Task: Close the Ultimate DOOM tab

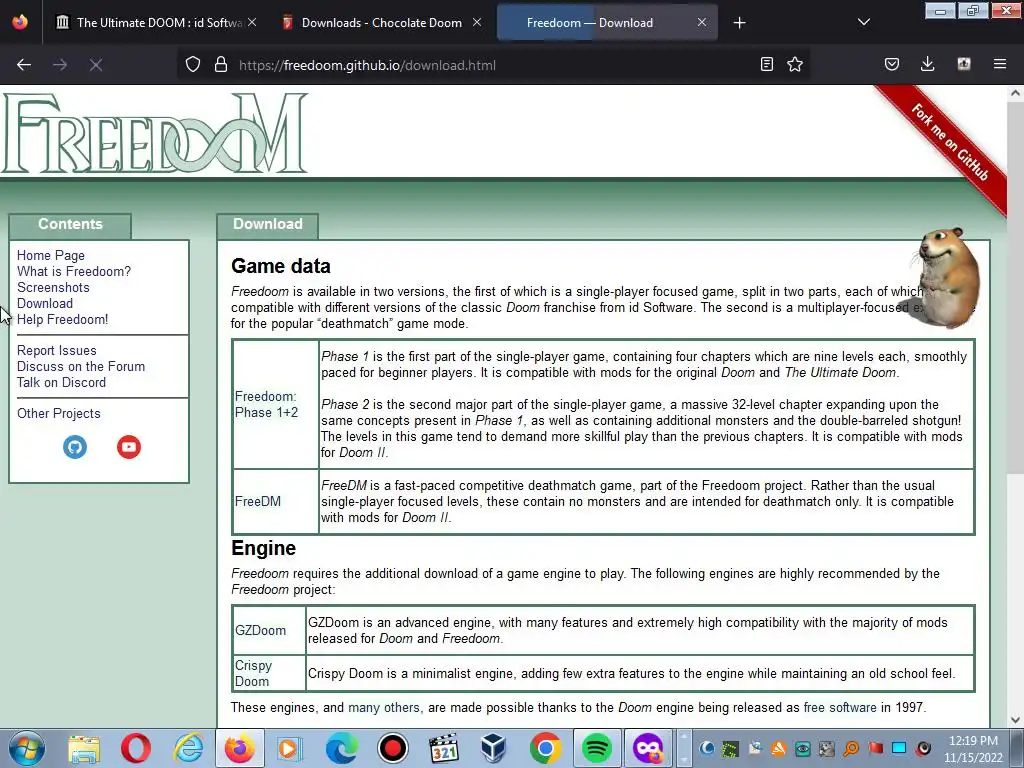Action: (x=252, y=22)
